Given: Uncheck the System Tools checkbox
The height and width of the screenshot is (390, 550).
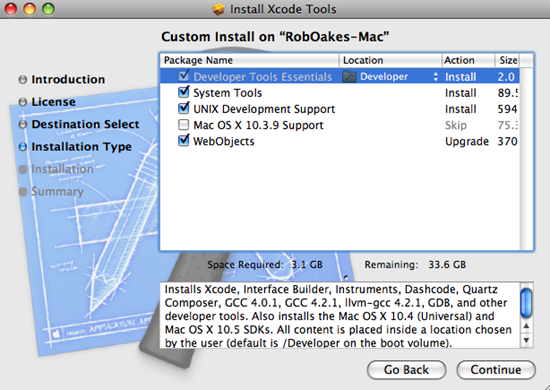Looking at the screenshot, I should coord(184,92).
